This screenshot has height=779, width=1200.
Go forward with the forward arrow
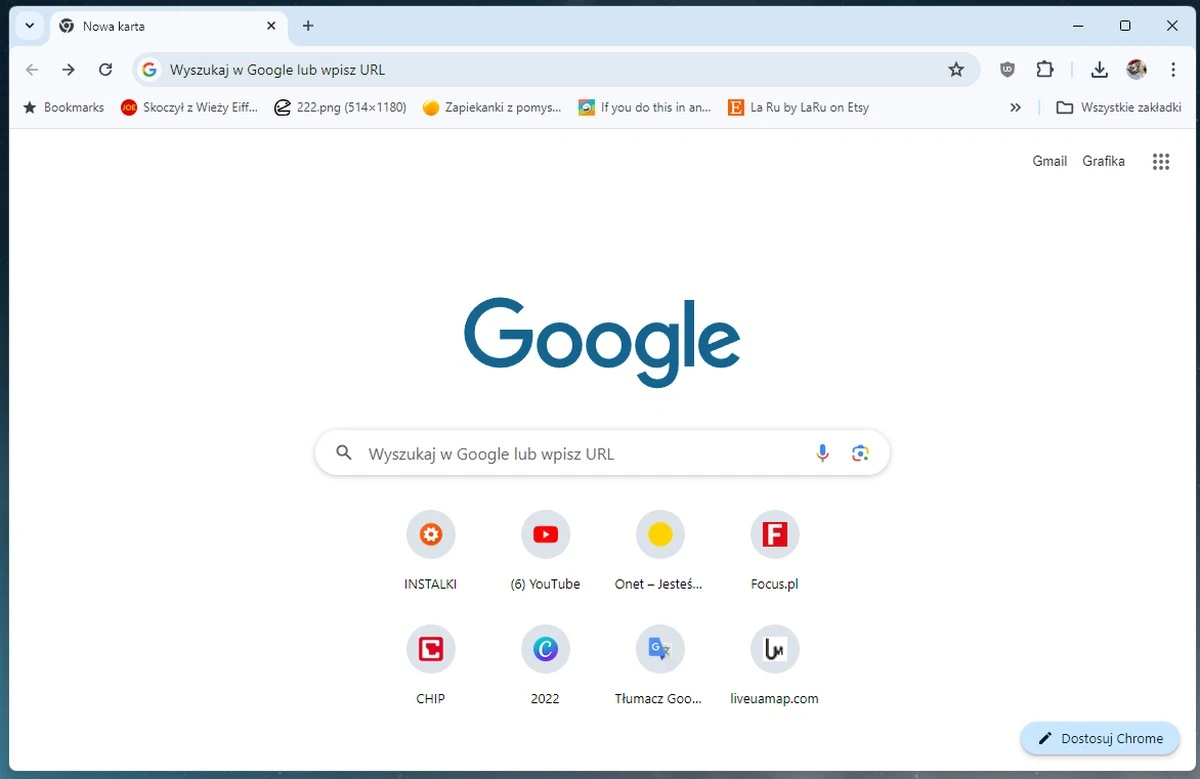tap(68, 69)
